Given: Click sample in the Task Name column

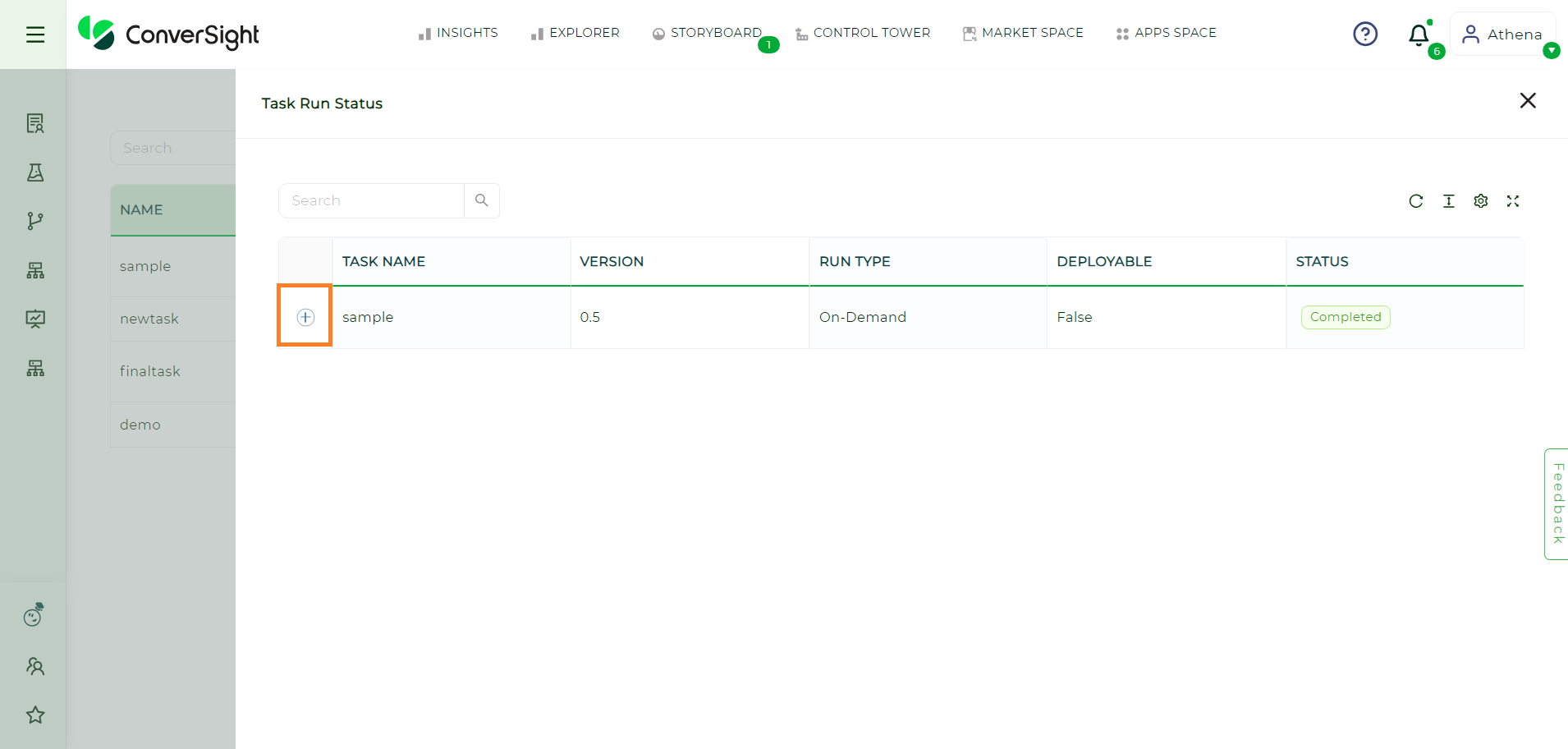Looking at the screenshot, I should coord(368,317).
